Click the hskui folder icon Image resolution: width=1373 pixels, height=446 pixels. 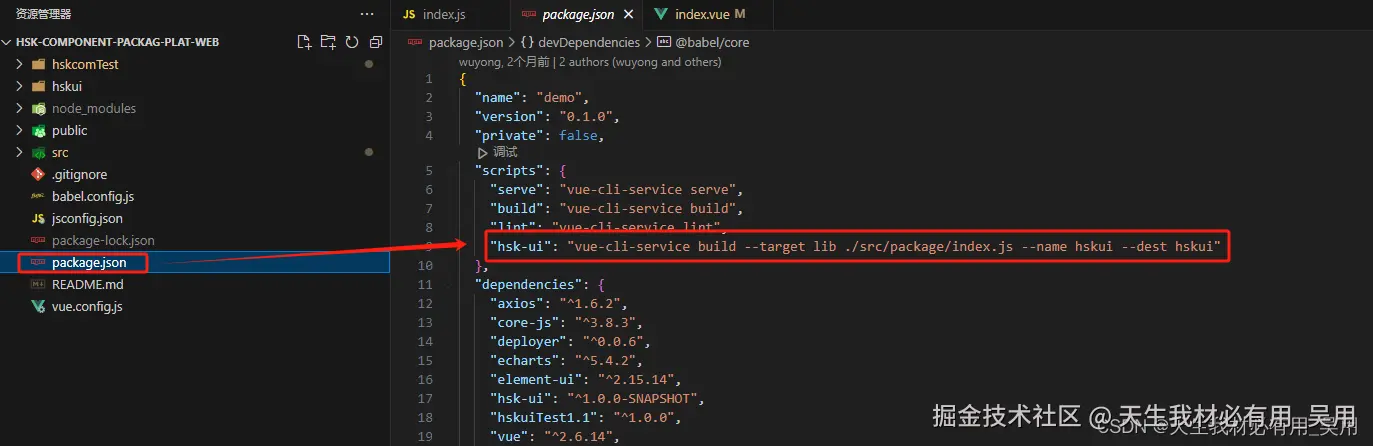[39, 86]
